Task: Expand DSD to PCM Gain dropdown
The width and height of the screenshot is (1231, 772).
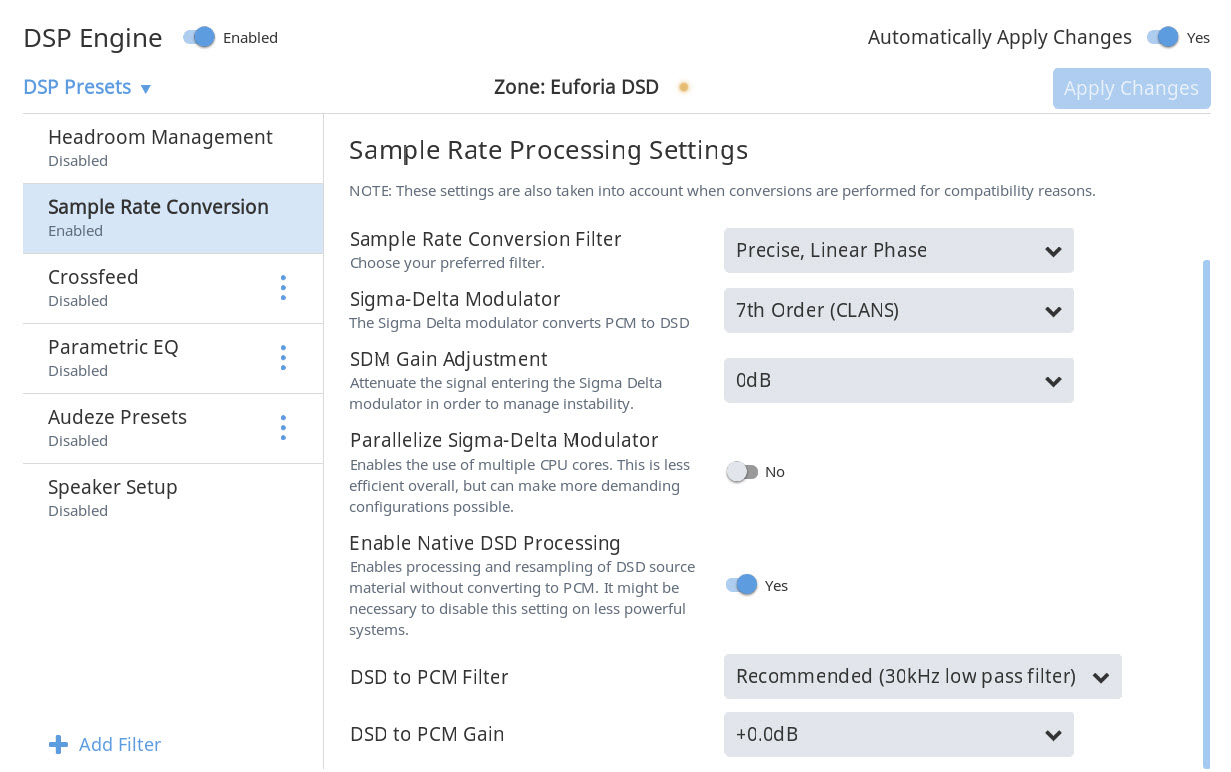Action: pyautogui.click(x=898, y=735)
